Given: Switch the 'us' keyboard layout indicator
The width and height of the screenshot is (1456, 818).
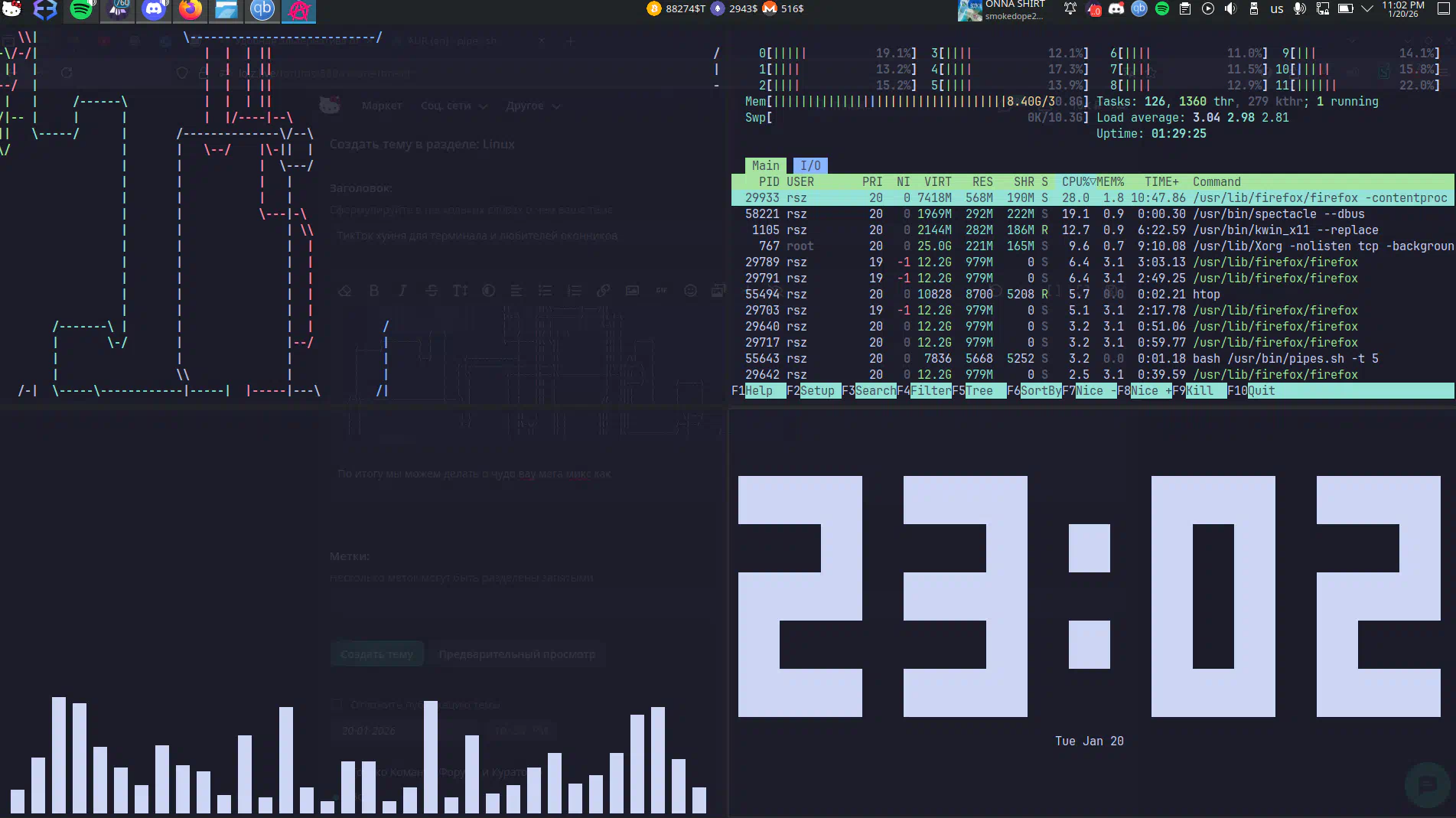Looking at the screenshot, I should [x=1276, y=9].
